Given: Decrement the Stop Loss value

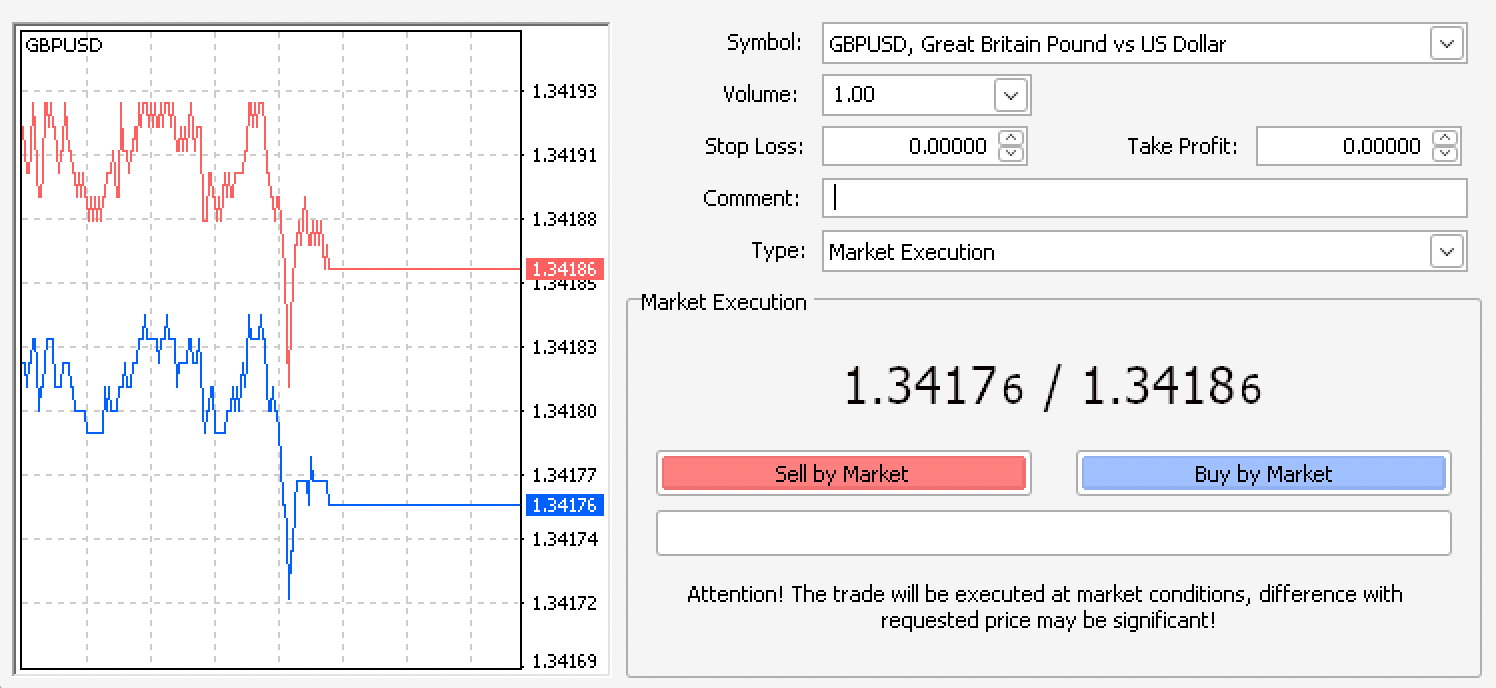Looking at the screenshot, I should (x=1010, y=152).
